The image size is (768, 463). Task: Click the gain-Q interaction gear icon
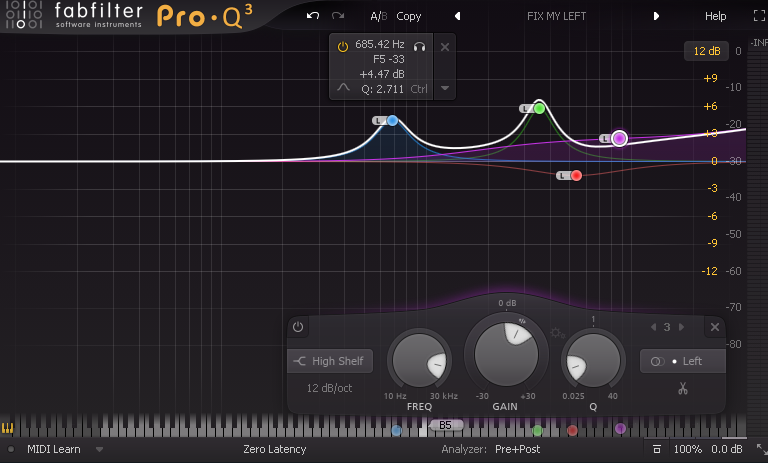556,332
